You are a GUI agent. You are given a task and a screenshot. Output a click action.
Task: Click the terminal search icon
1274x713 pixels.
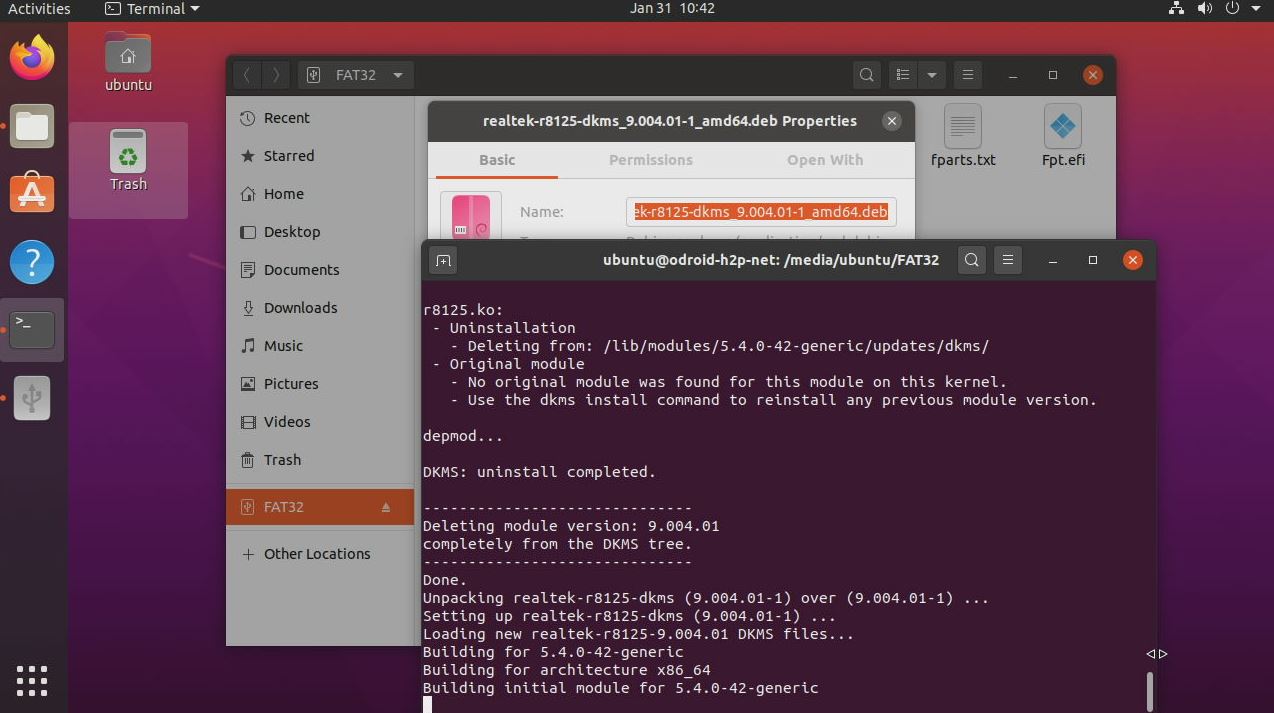971,260
